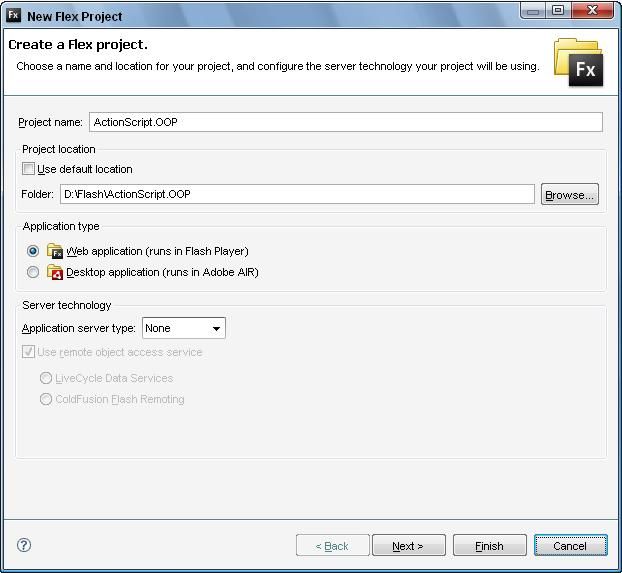Select Web application radio button
Screen dimensions: 622x573
pyautogui.click(x=33, y=251)
